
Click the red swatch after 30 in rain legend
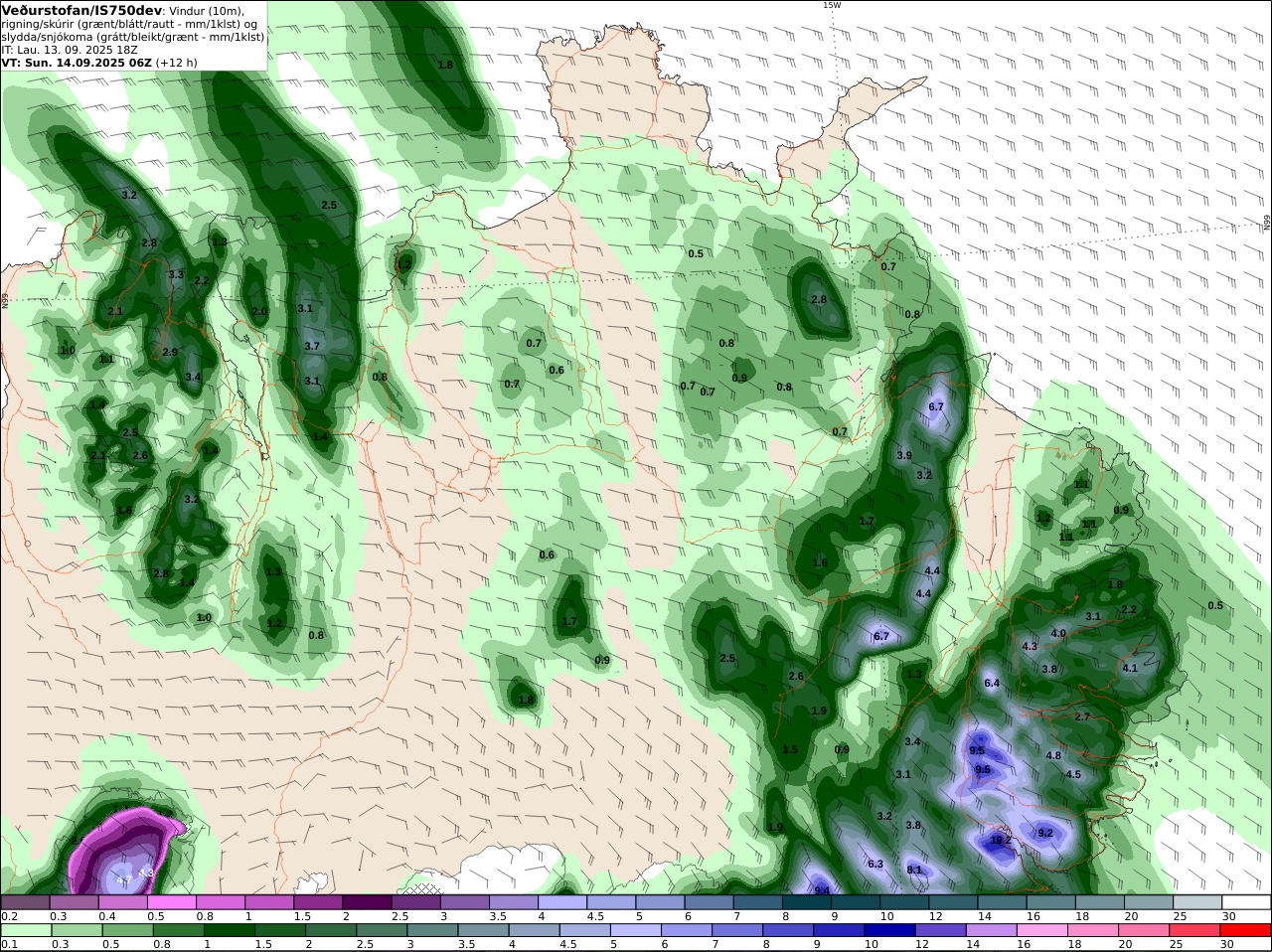(1246, 929)
